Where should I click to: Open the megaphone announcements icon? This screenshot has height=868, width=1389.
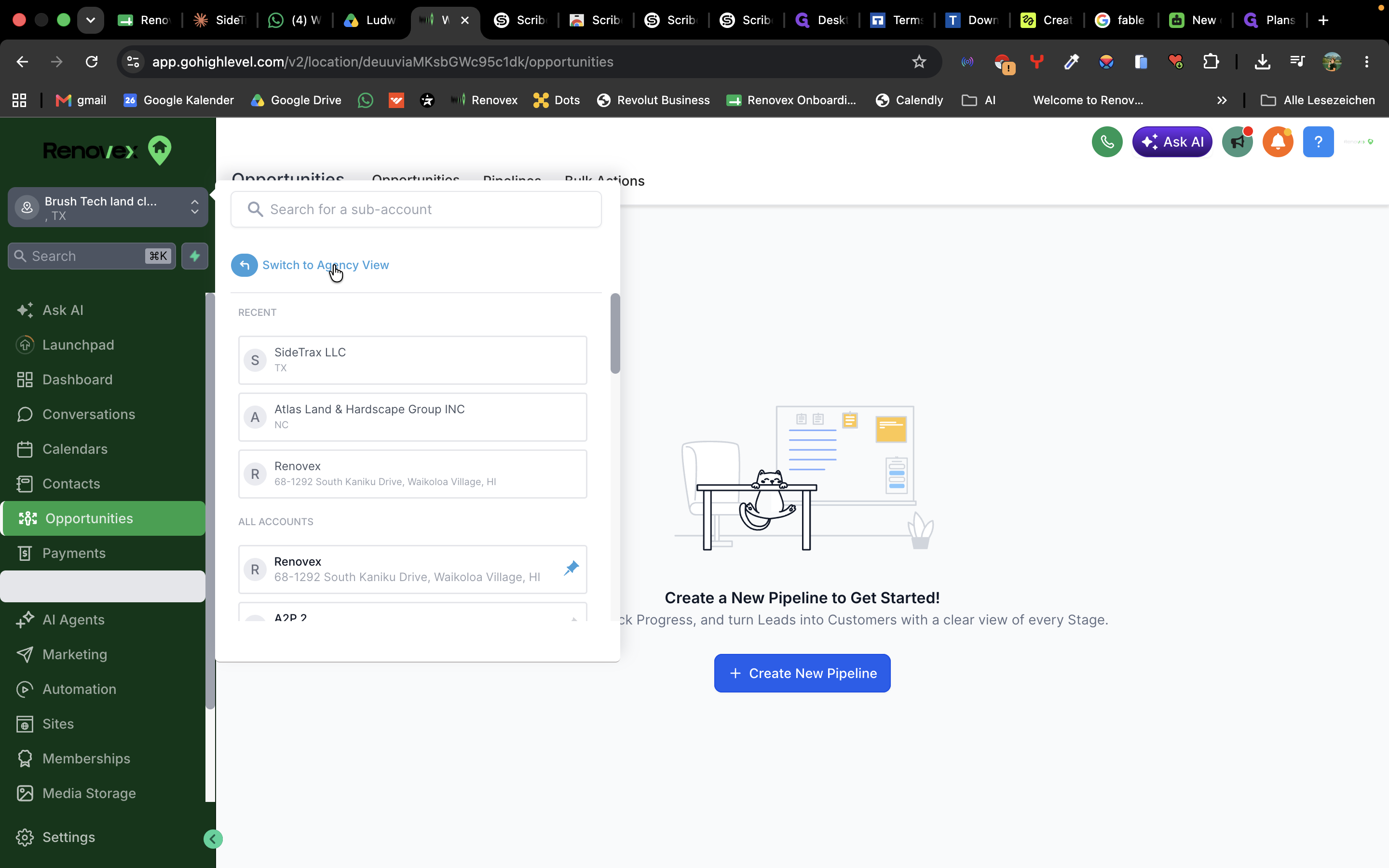click(x=1237, y=142)
